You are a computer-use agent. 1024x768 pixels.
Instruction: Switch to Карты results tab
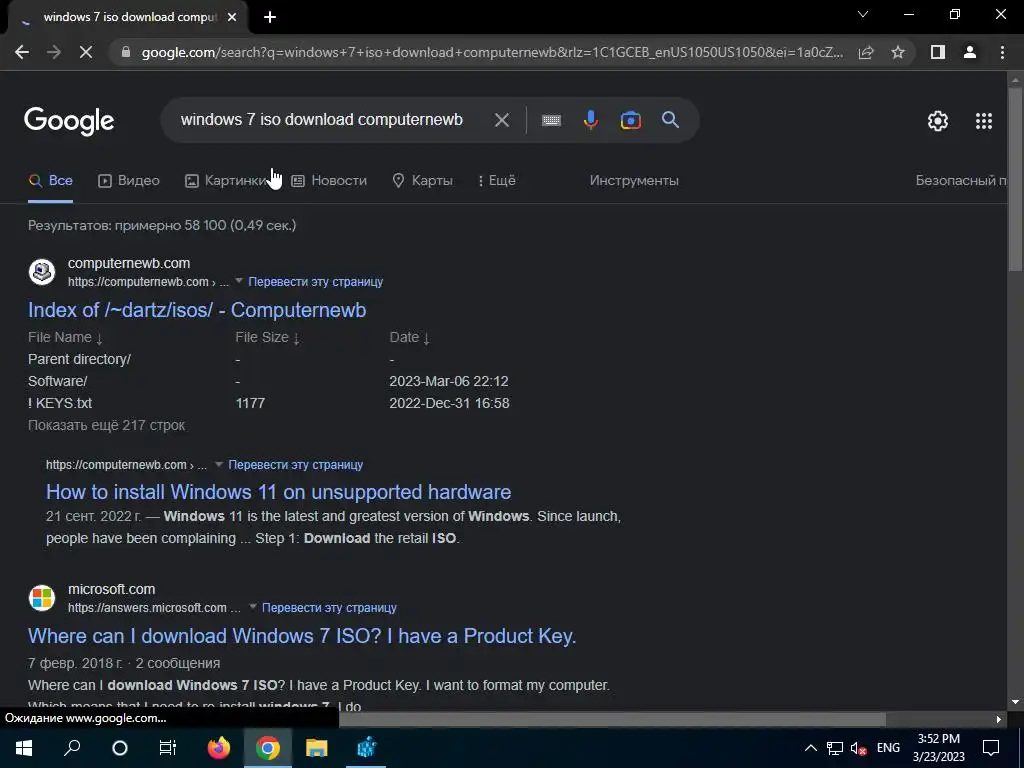[423, 180]
